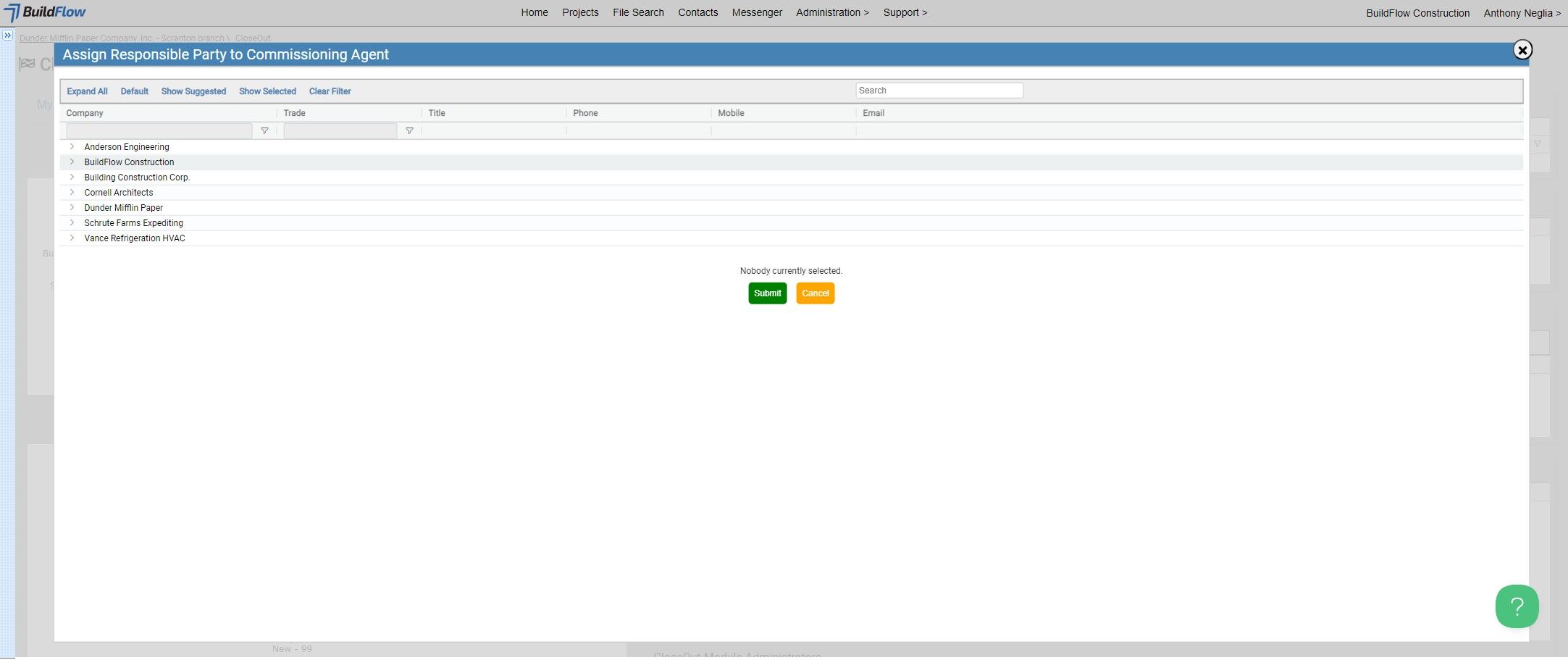Click the Trade filter text field

[340, 131]
